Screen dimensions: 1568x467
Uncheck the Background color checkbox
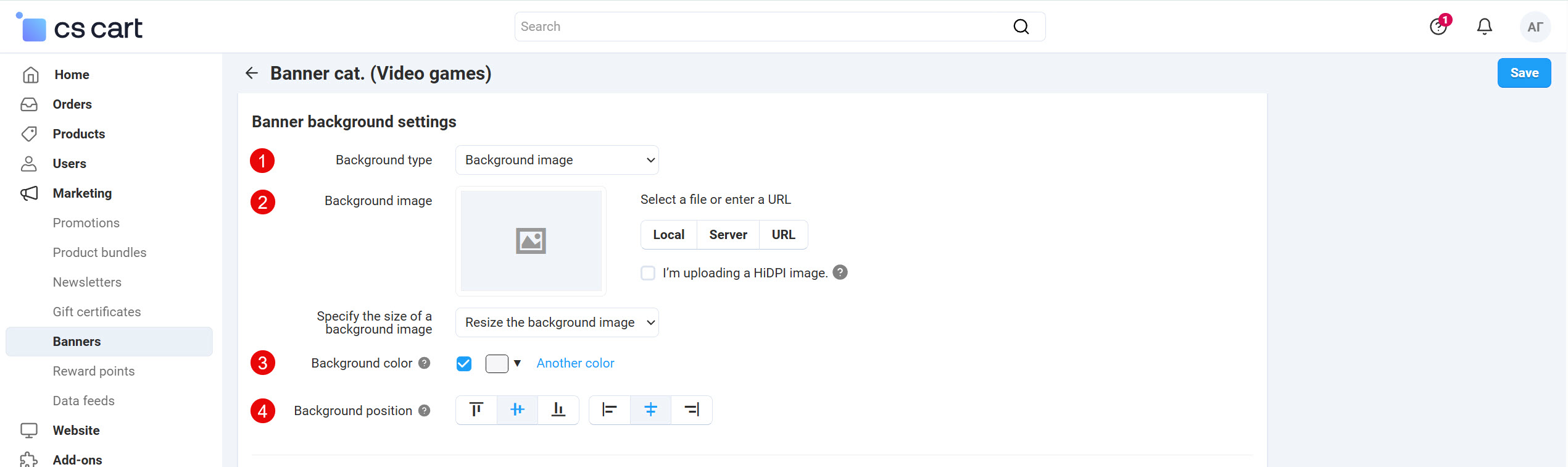point(464,364)
